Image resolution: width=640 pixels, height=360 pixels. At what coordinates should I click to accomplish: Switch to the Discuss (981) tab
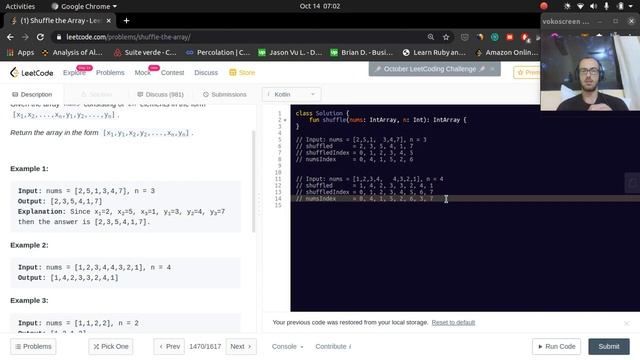tap(160, 94)
